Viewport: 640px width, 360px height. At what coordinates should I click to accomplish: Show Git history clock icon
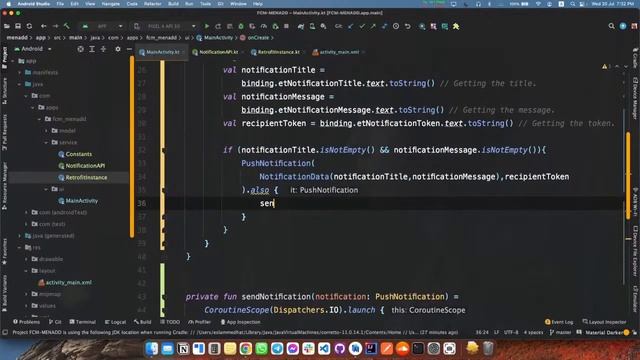pyautogui.click(x=396, y=26)
